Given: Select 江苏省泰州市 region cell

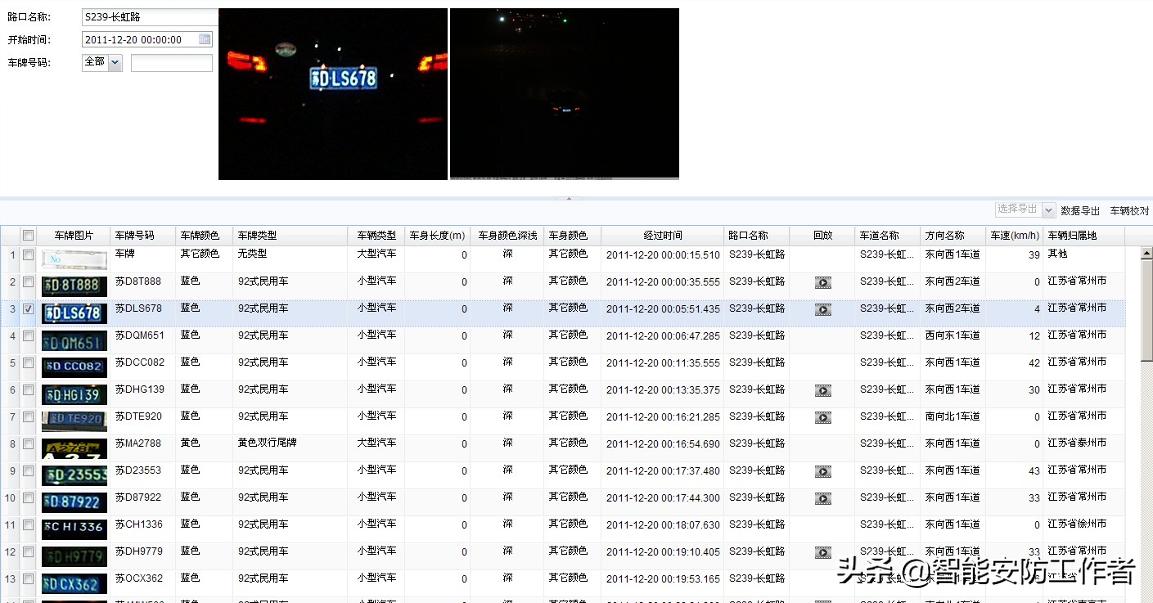Looking at the screenshot, I should (x=1077, y=443).
